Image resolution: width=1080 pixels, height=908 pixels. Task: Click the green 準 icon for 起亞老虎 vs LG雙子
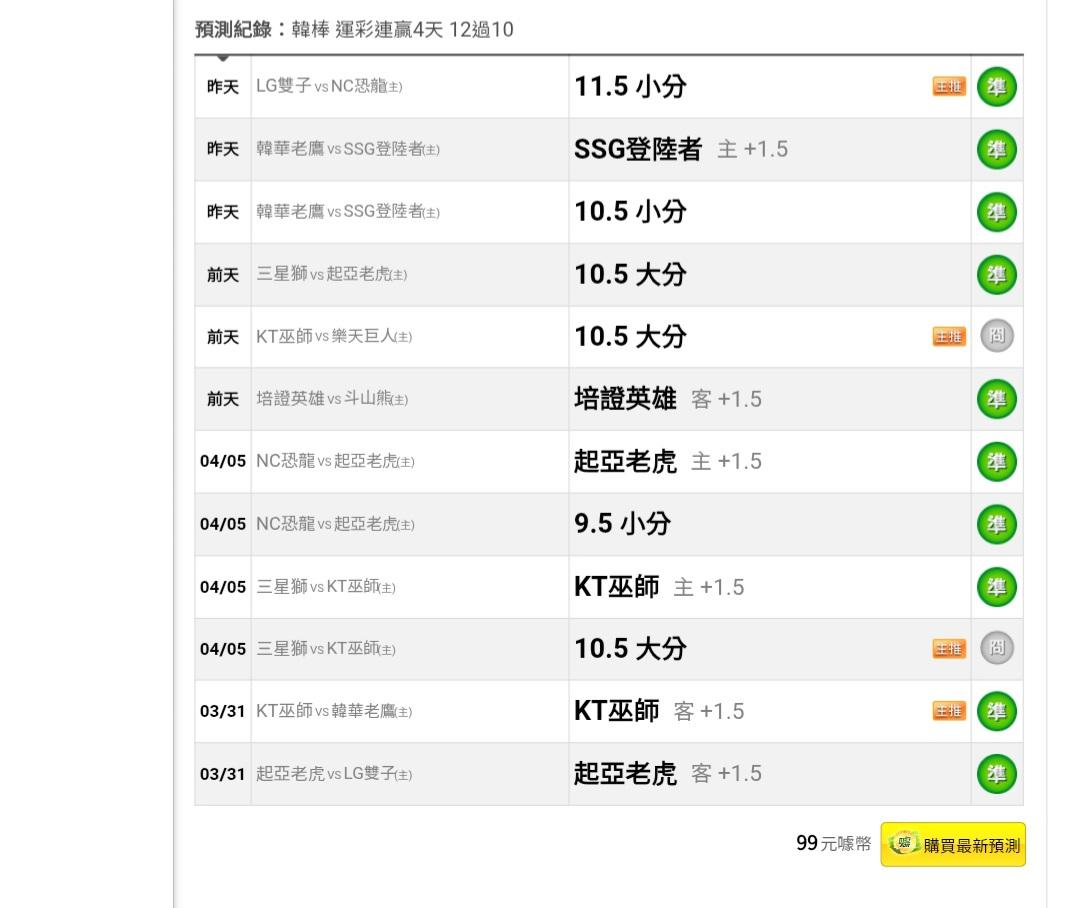click(x=996, y=774)
